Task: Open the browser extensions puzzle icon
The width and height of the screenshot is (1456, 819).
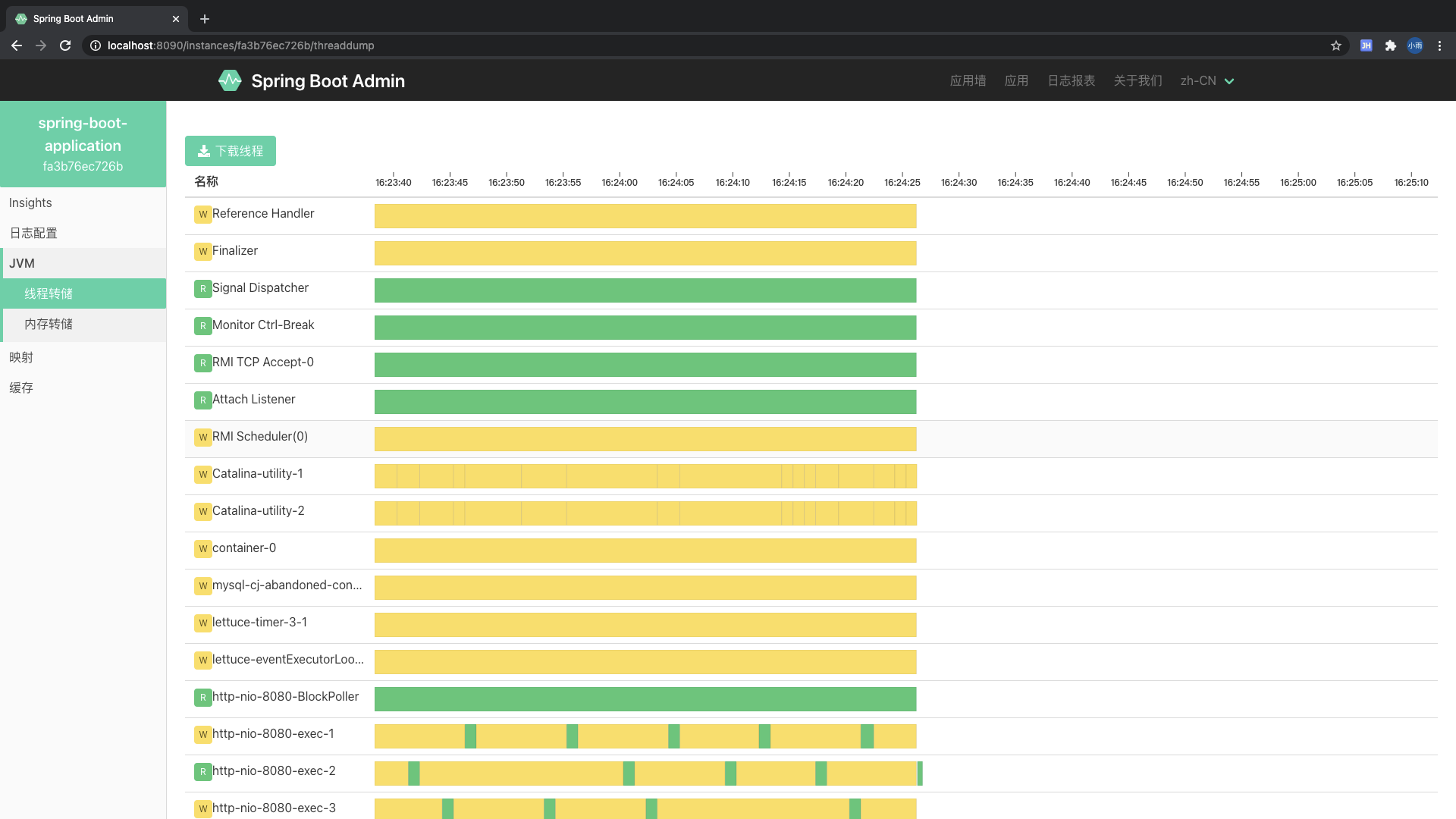Action: pos(1391,45)
